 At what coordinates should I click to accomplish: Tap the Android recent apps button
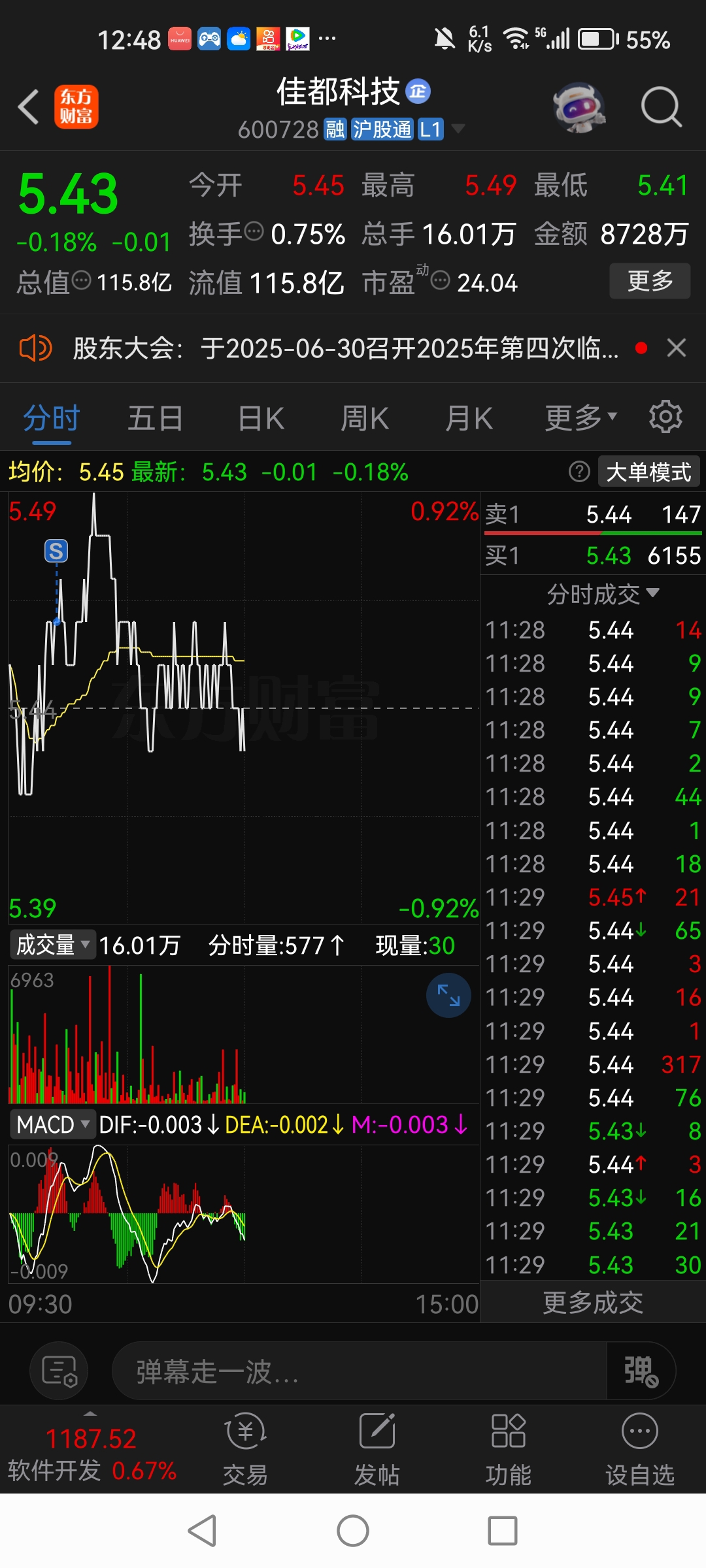point(503,1531)
